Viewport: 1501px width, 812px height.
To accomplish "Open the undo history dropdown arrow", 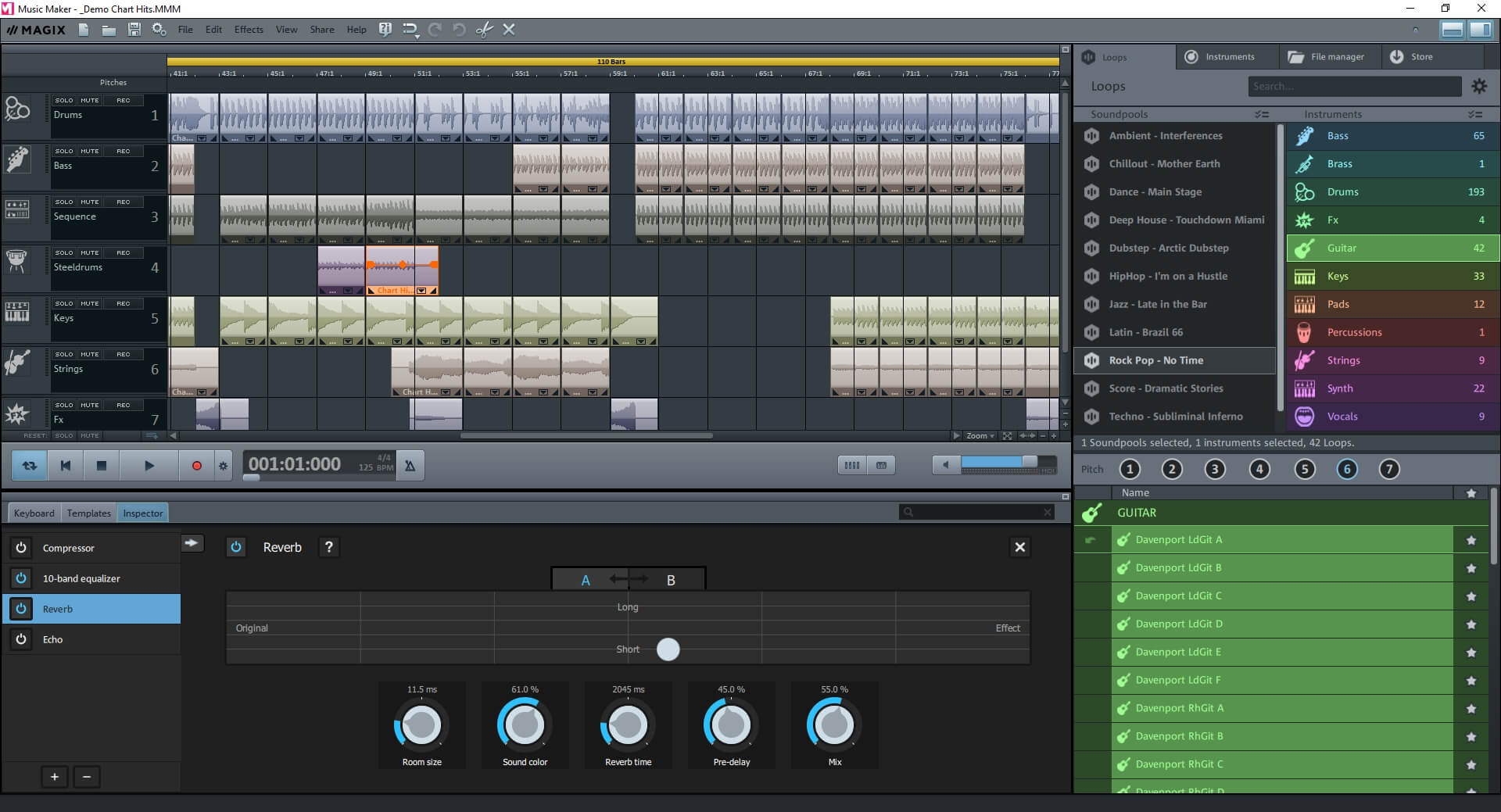I will 417,37.
